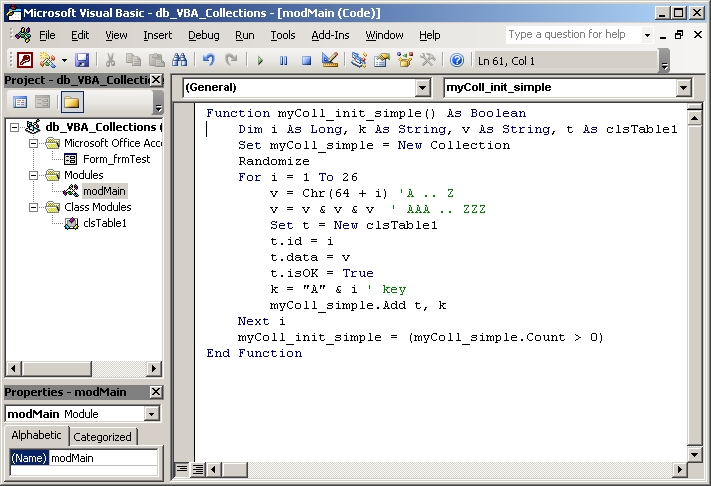Open the Add-Ins menu
711x486 pixels.
click(330, 35)
